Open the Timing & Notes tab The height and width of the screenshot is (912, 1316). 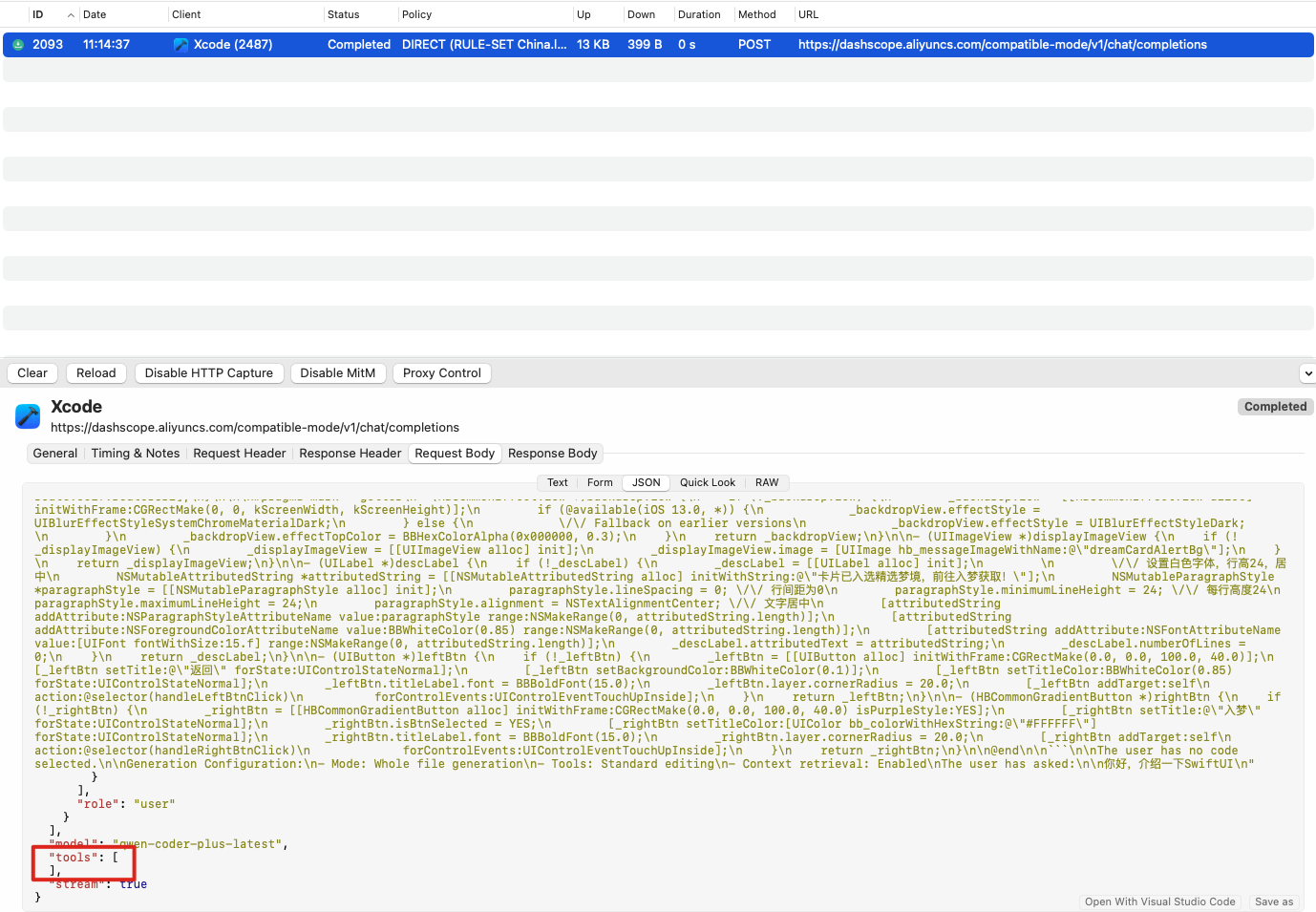(x=136, y=454)
